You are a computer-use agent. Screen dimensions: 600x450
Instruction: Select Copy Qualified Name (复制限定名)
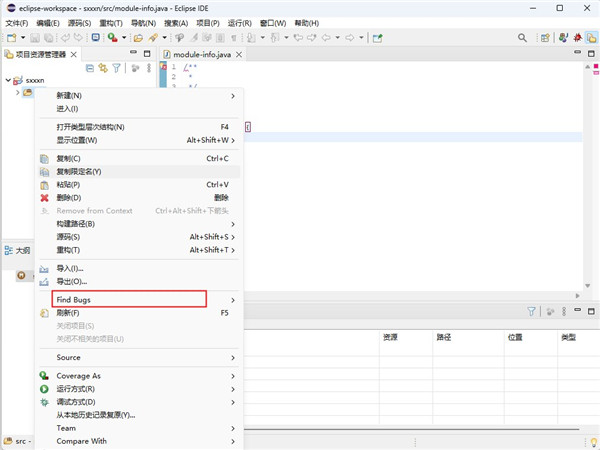point(79,172)
